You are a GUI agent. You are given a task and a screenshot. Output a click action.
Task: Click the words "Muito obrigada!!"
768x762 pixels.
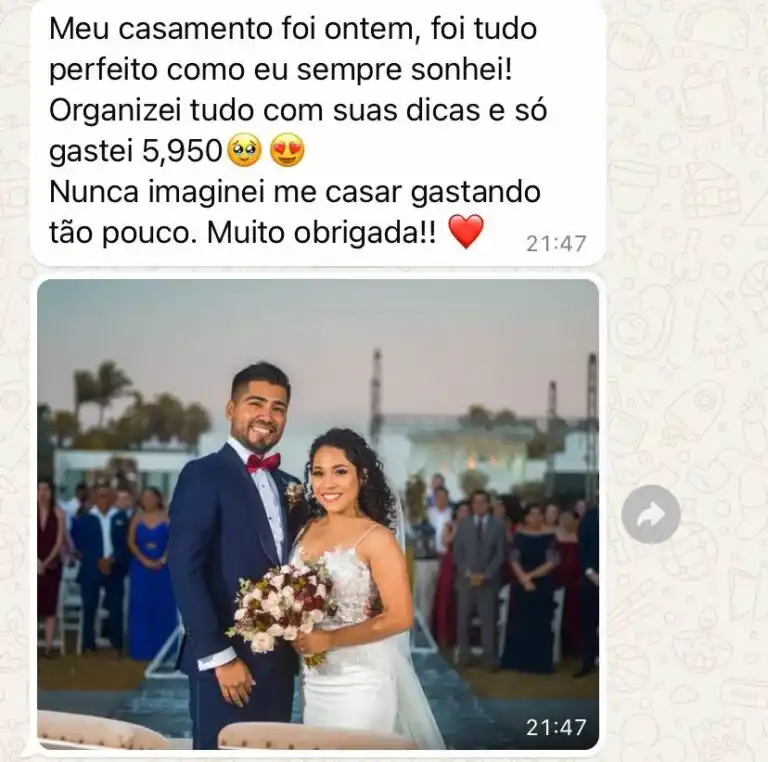click(x=321, y=233)
